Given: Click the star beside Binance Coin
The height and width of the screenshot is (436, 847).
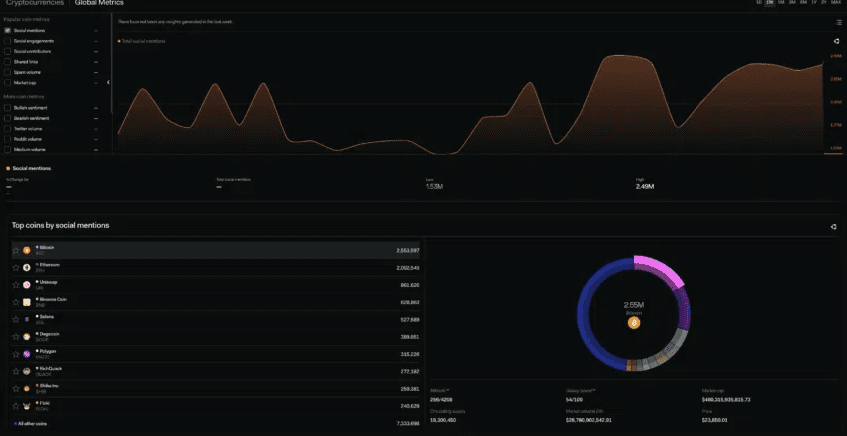Looking at the screenshot, I should coord(16,302).
